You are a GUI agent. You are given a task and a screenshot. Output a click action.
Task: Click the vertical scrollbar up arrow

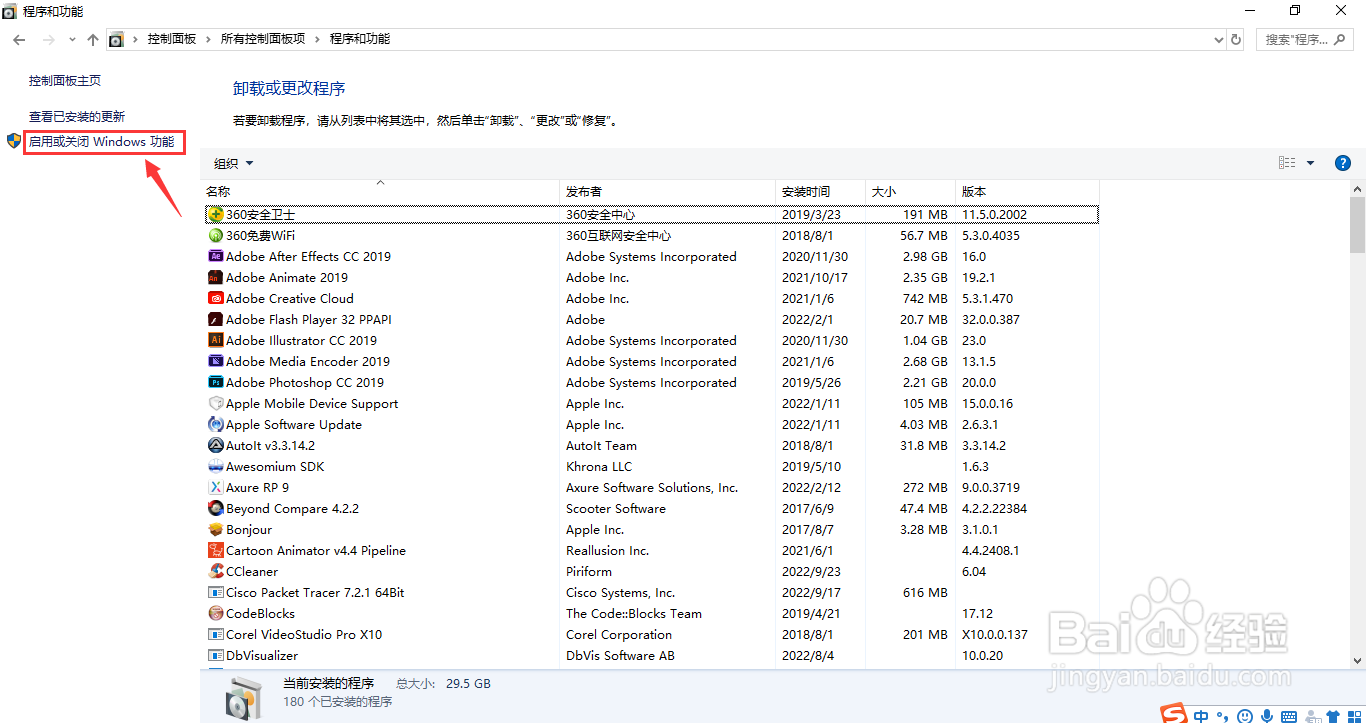tap(1357, 189)
